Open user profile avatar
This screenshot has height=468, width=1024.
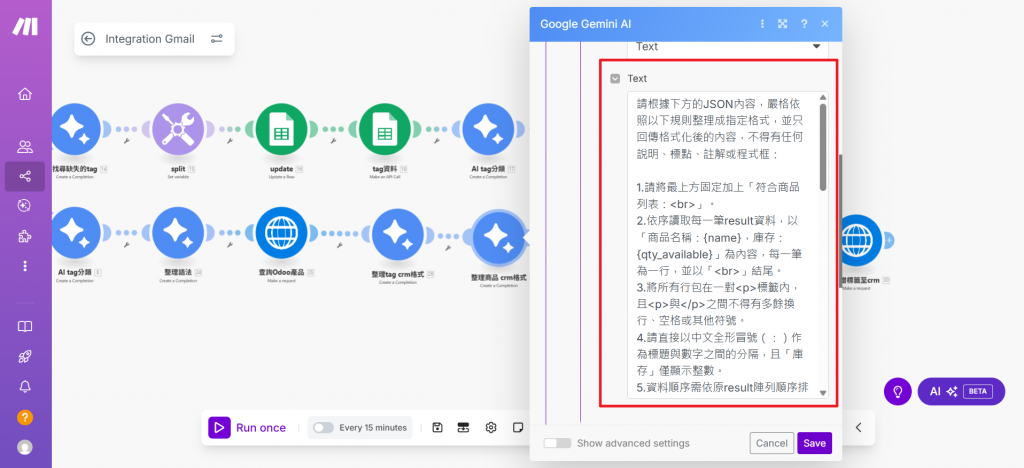[25, 447]
